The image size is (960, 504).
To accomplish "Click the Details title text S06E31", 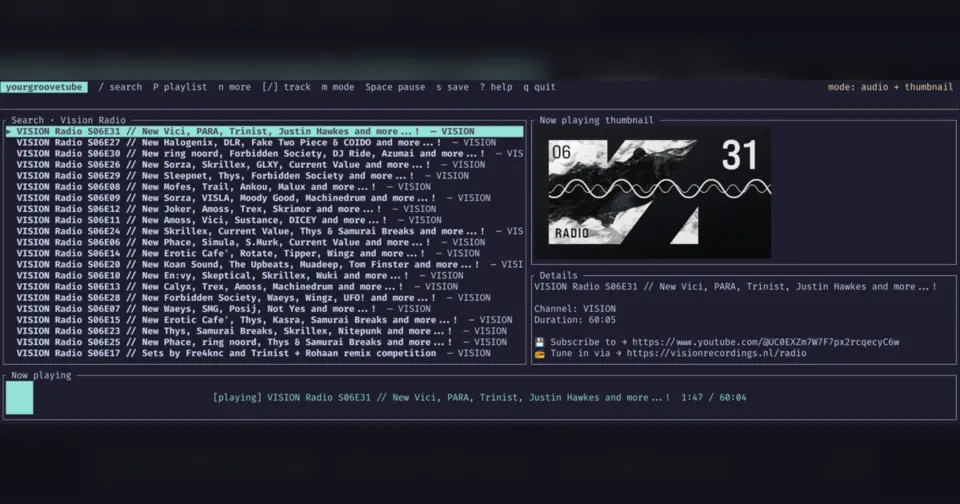I will click(735, 287).
